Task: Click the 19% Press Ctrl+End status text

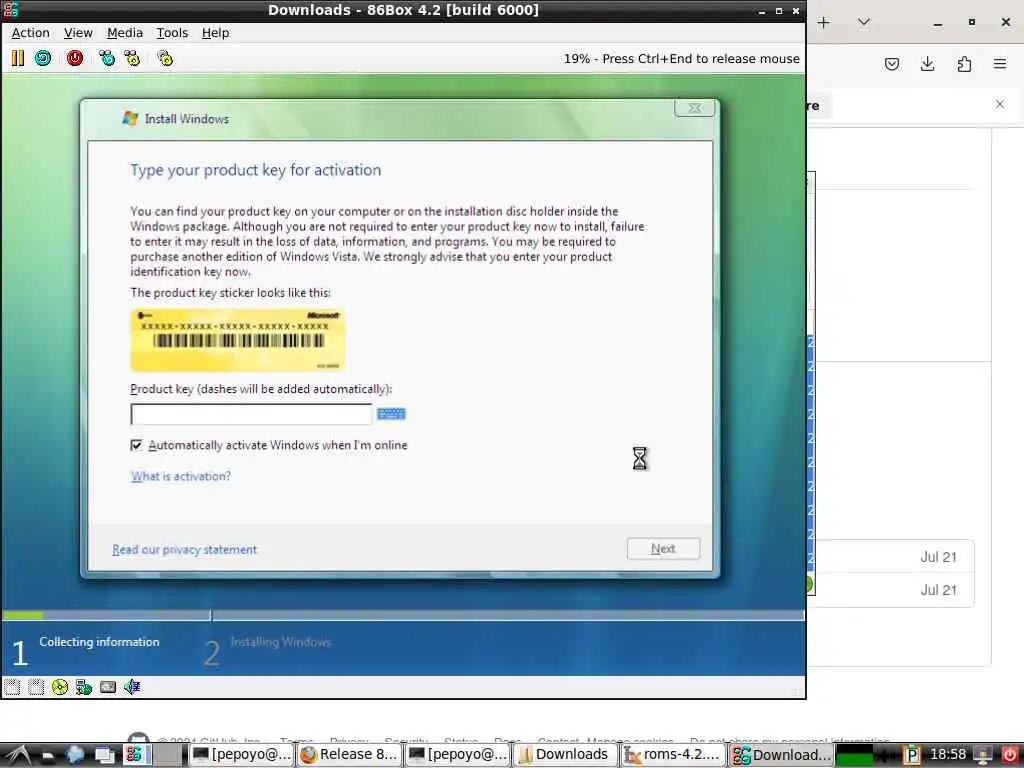Action: click(x=681, y=59)
